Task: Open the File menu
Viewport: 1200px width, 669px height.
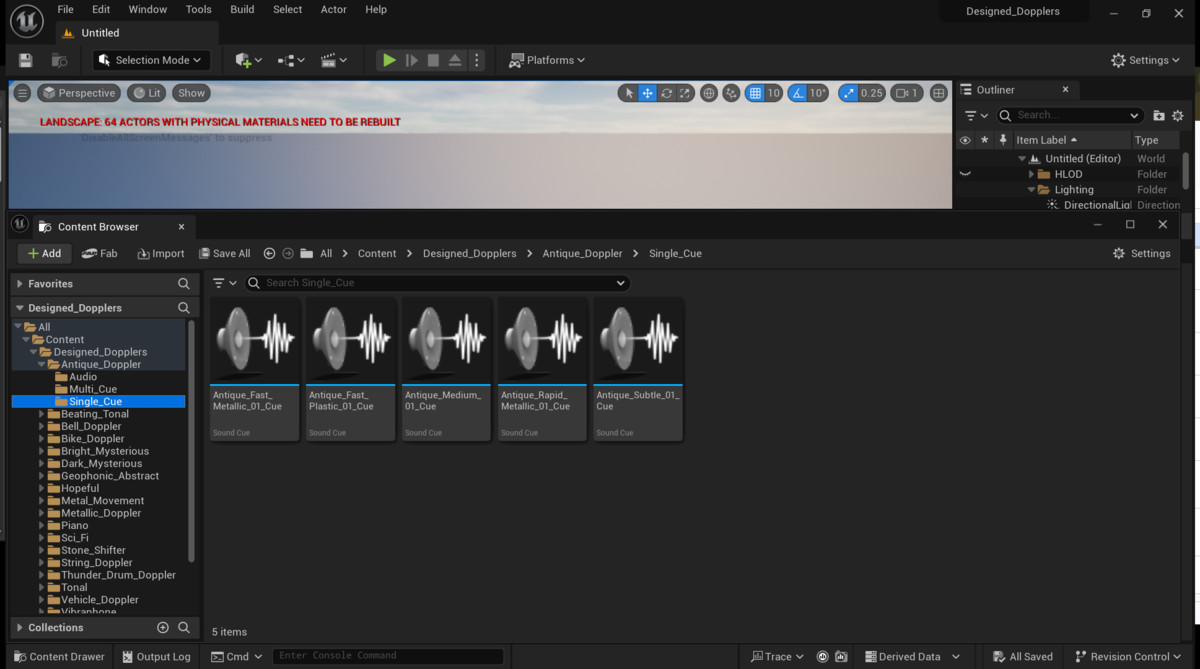Action: coord(65,9)
